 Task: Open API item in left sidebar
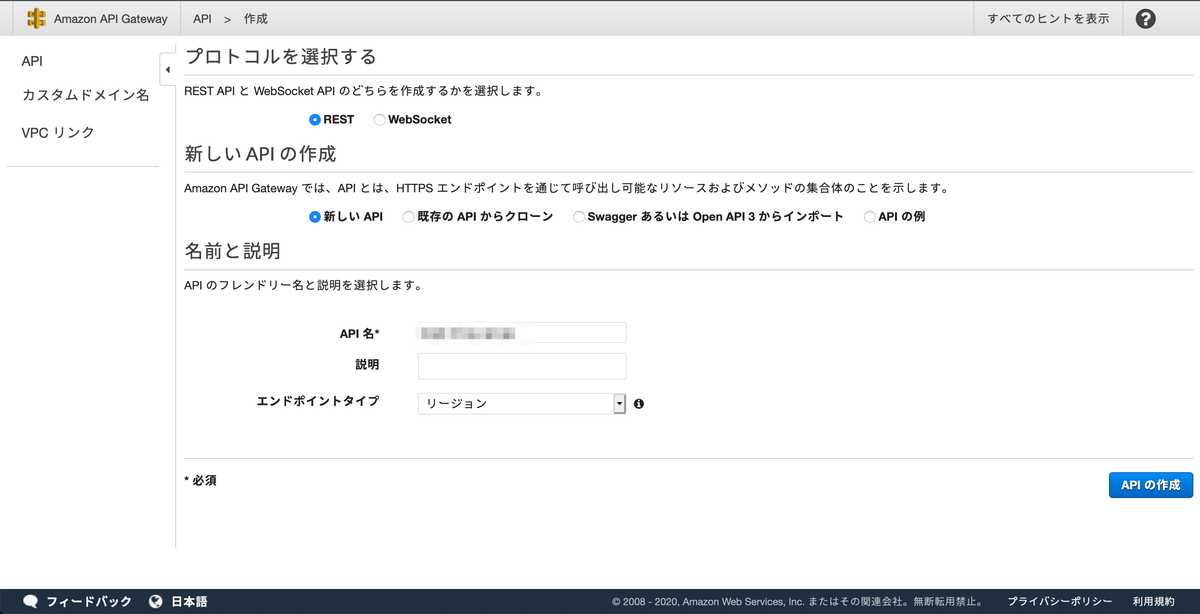pos(32,61)
